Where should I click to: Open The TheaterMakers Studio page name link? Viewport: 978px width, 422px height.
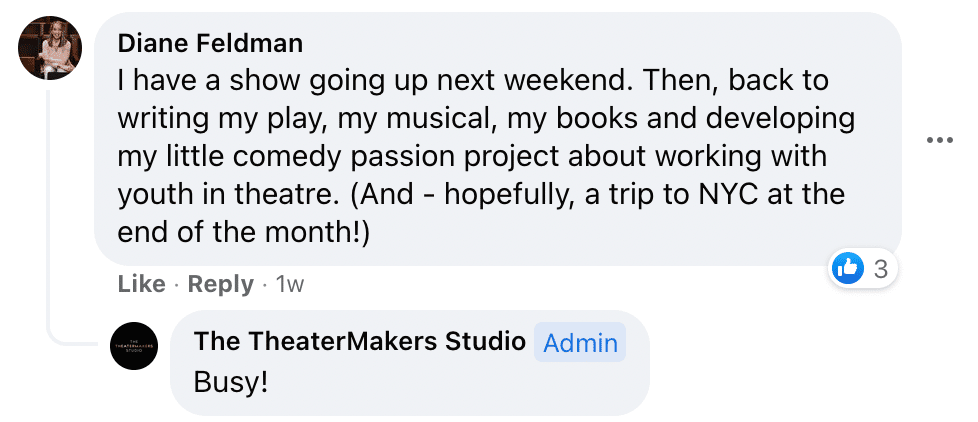359,341
